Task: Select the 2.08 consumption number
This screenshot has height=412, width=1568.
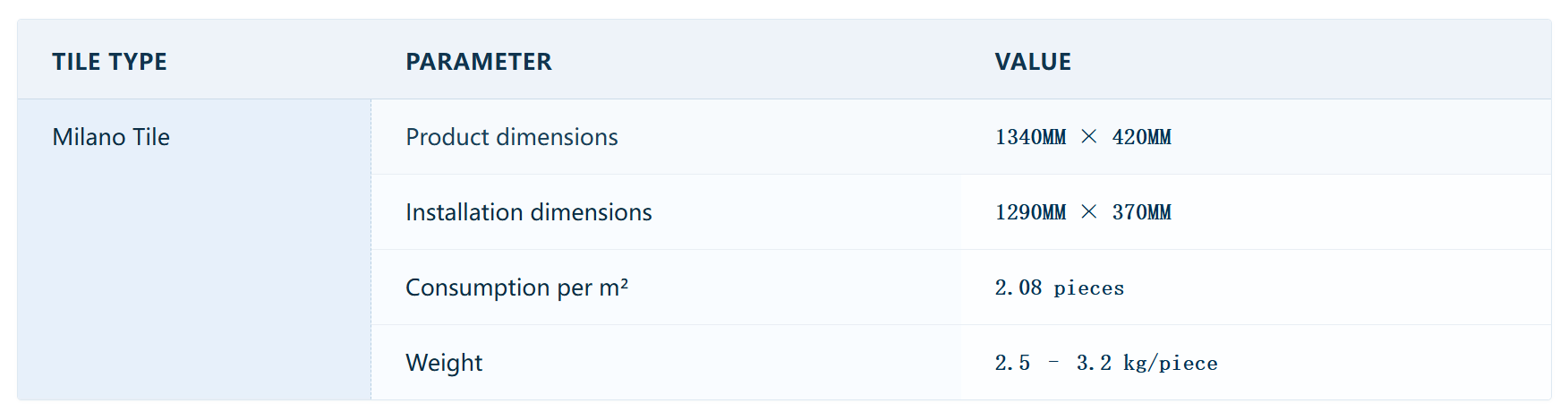Action: (1018, 288)
